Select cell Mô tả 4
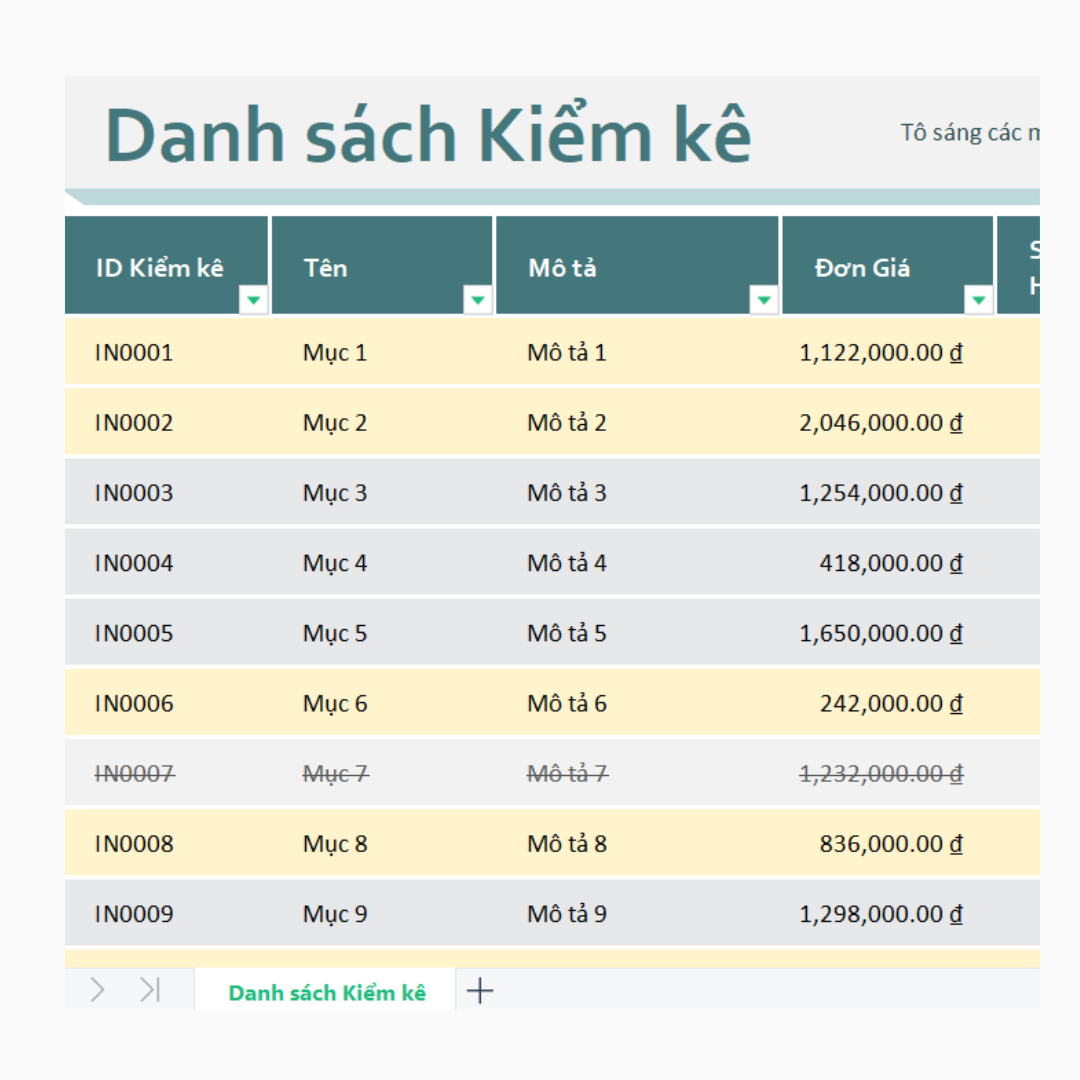Viewport: 1080px width, 1080px height. click(637, 563)
